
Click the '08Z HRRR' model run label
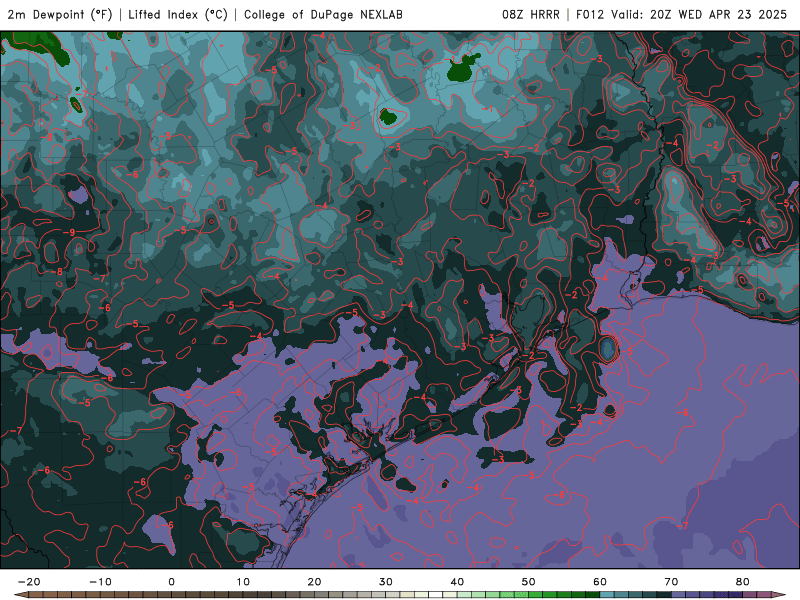click(x=531, y=15)
